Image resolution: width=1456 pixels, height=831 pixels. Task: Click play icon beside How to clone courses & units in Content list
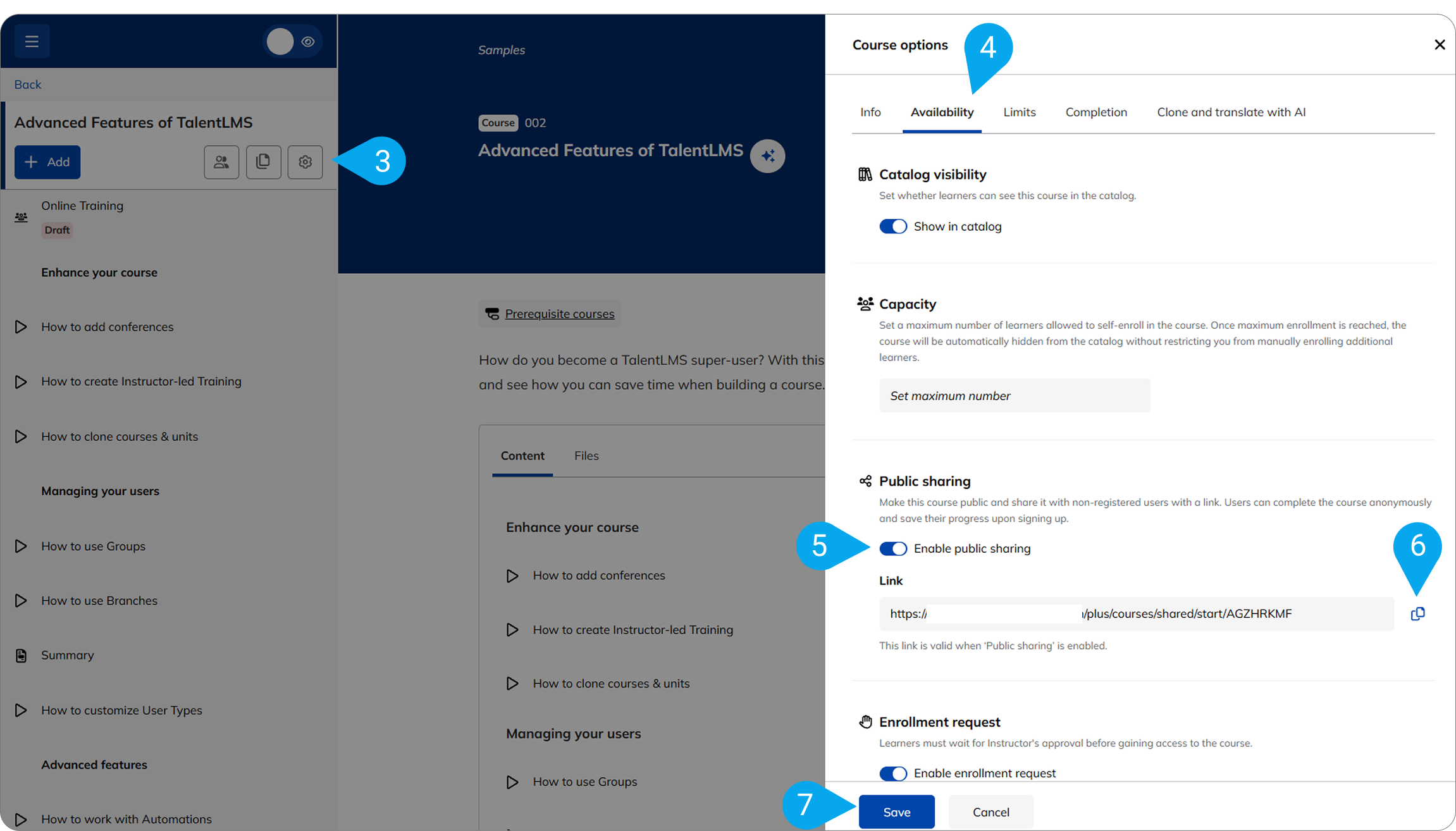click(x=512, y=684)
